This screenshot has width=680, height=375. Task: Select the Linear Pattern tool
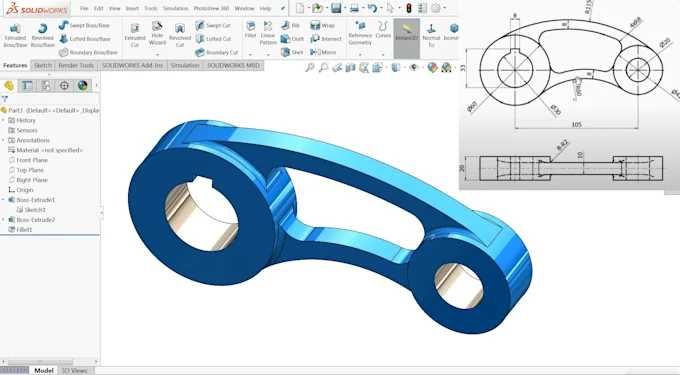pos(268,33)
